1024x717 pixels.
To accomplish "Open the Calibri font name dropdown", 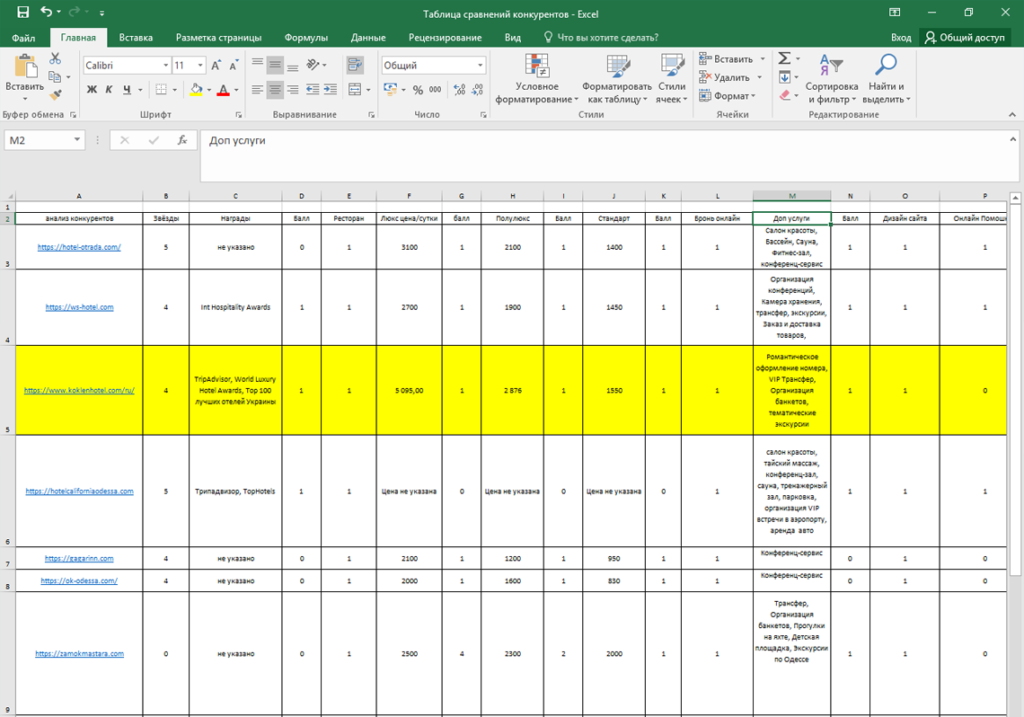I will click(165, 65).
